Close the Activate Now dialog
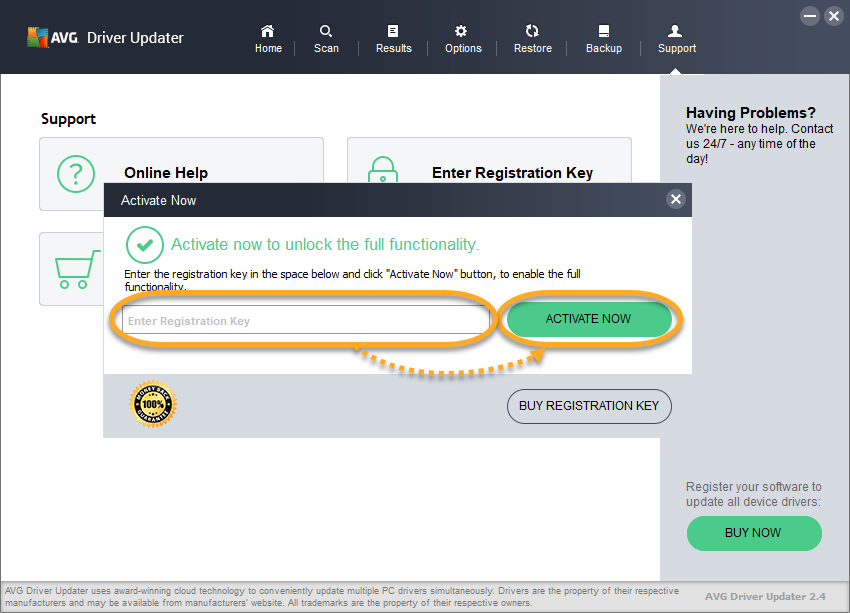This screenshot has width=850, height=613. tap(675, 199)
